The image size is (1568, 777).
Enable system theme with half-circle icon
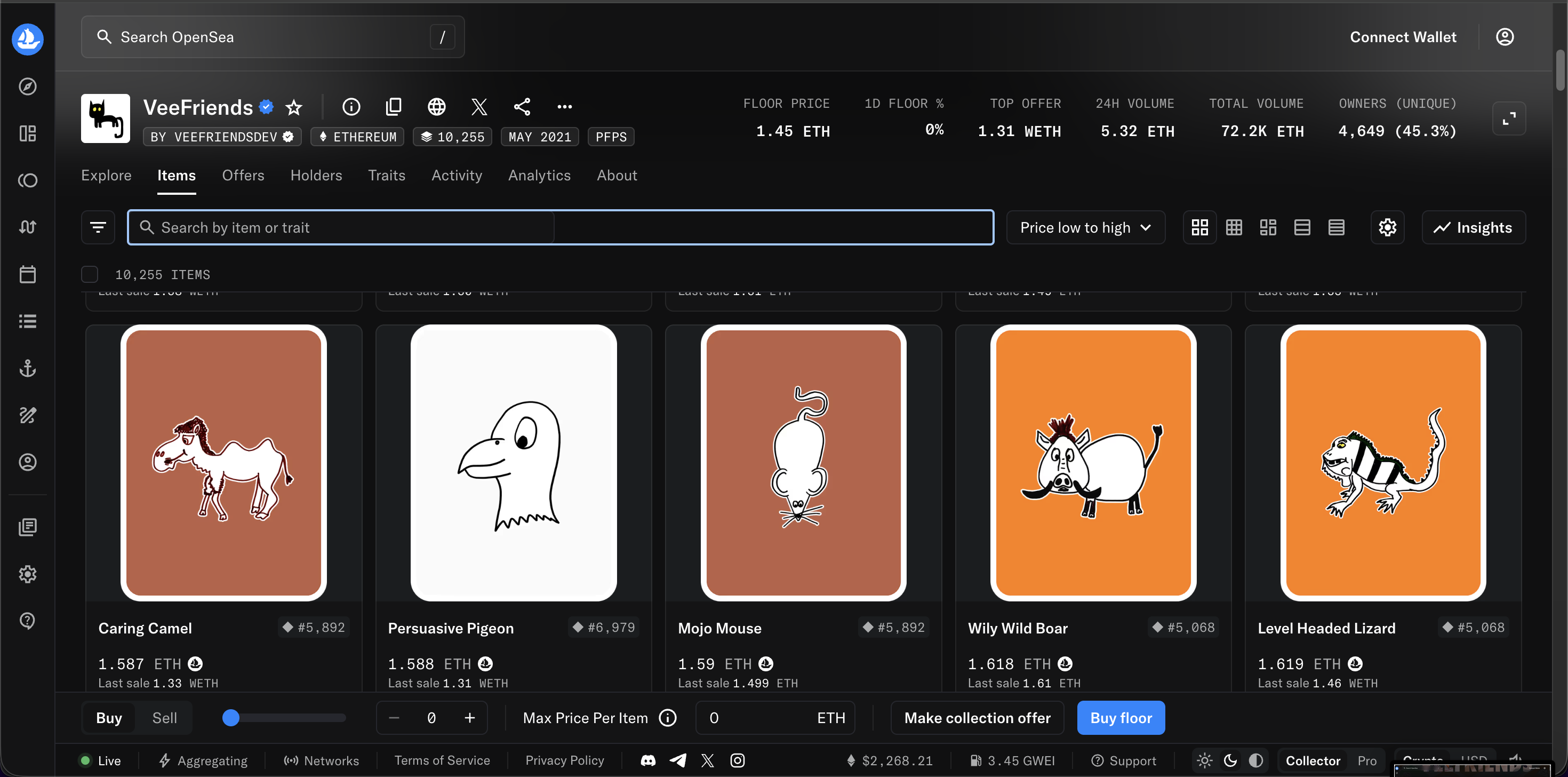[x=1256, y=760]
